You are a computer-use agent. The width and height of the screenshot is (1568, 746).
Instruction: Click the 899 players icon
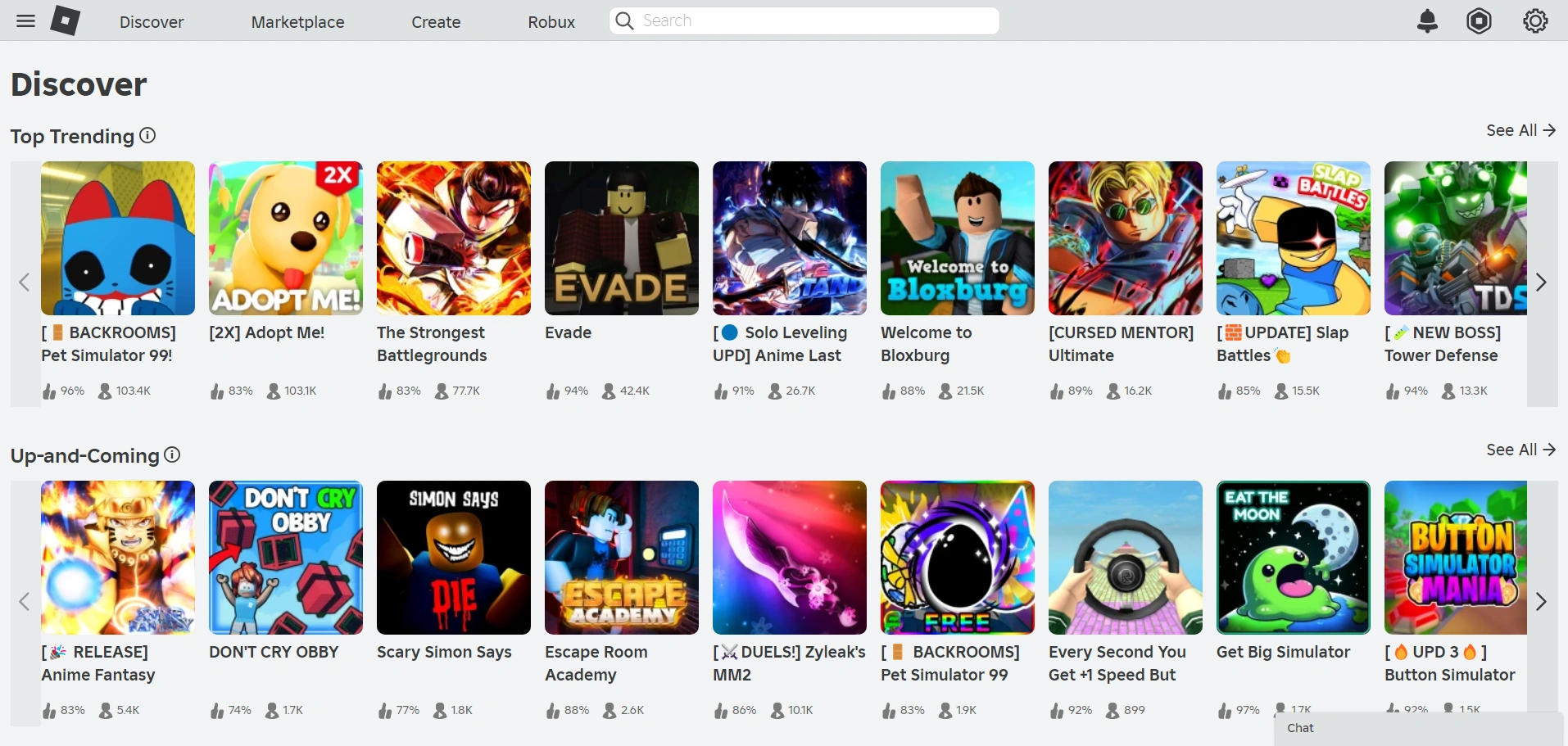(1113, 711)
